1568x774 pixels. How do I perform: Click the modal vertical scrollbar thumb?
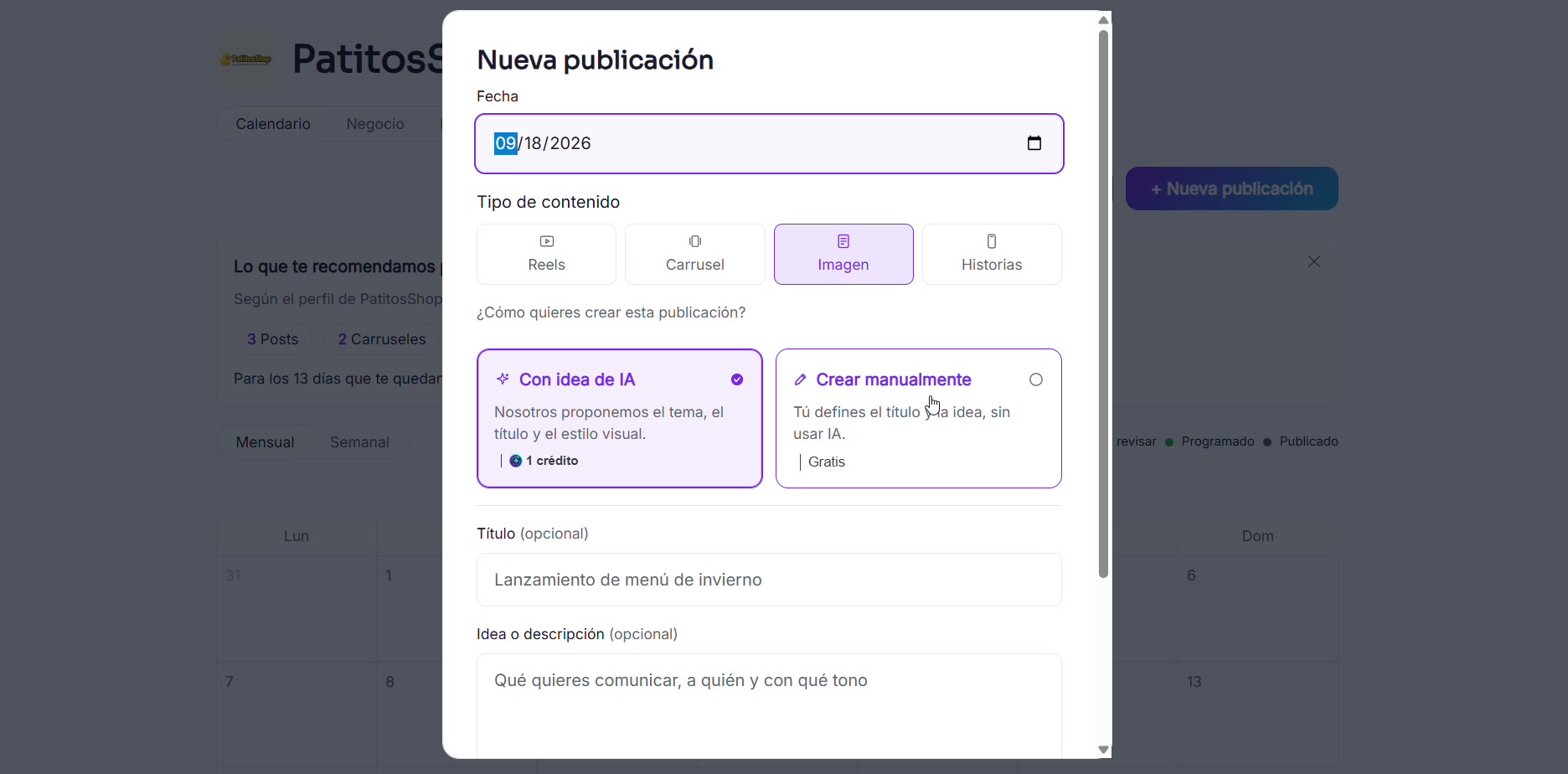(x=1103, y=304)
